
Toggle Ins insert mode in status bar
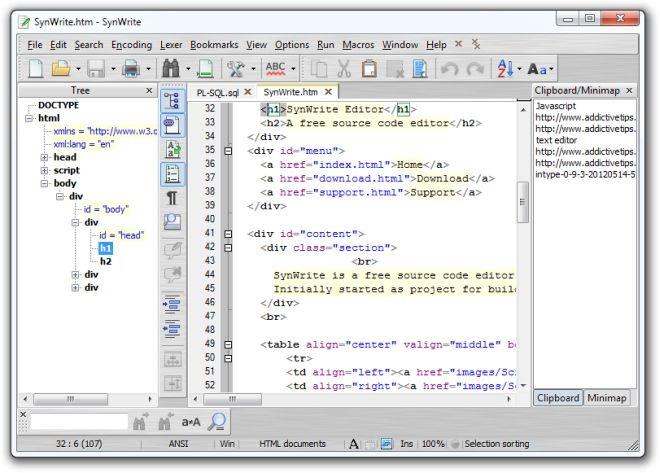[x=406, y=444]
